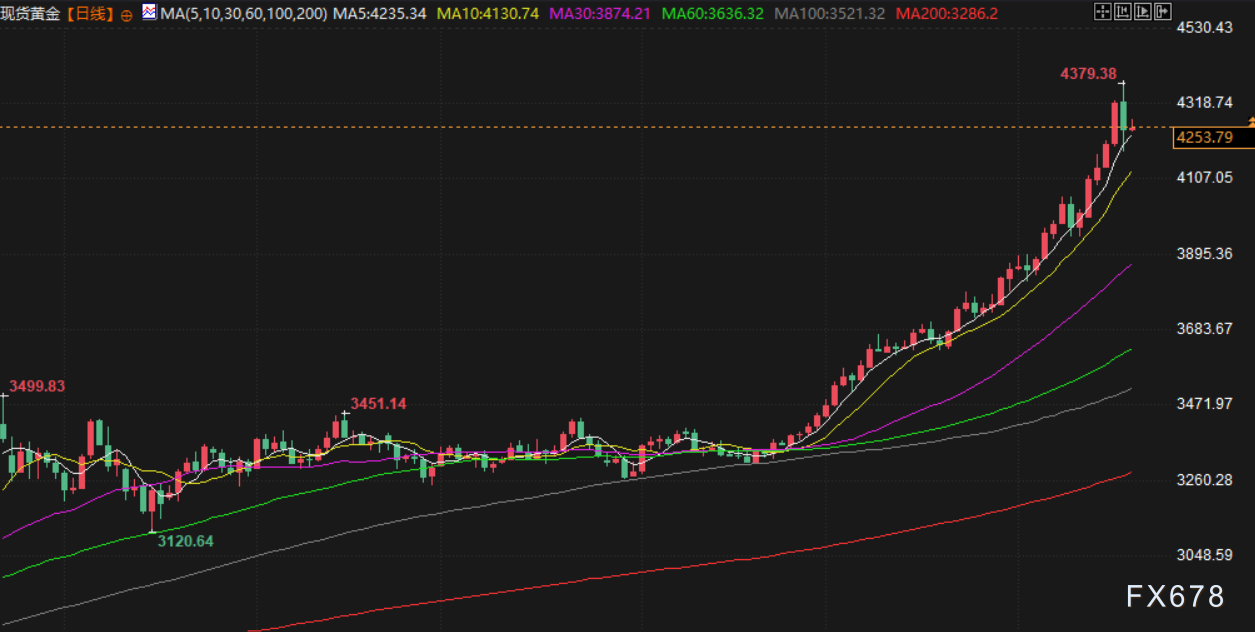Toggle the MA10 yellow legend label
The image size is (1255, 632).
tap(489, 14)
